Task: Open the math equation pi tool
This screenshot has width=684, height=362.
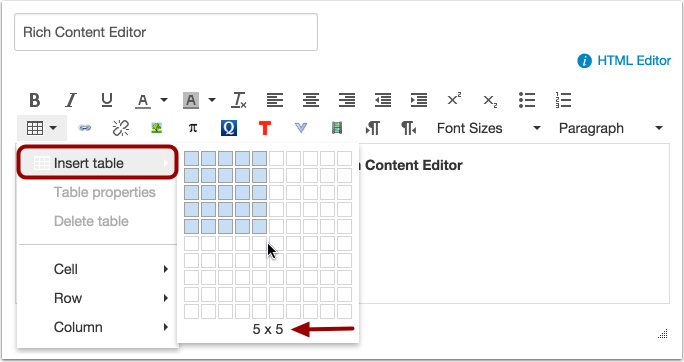Action: pyautogui.click(x=193, y=128)
